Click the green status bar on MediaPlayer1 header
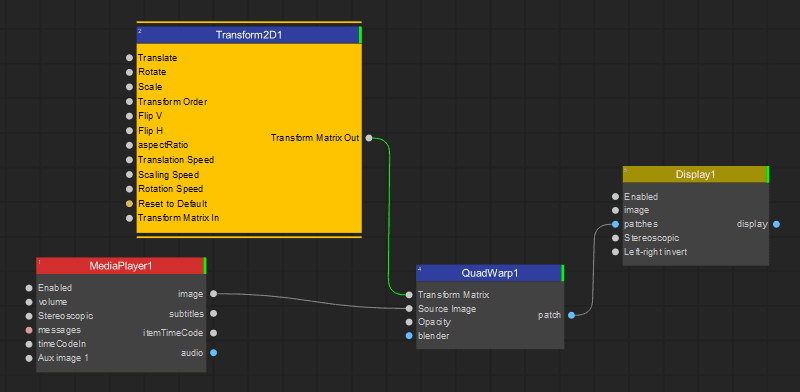Viewport: 800px width, 392px height. click(x=205, y=265)
